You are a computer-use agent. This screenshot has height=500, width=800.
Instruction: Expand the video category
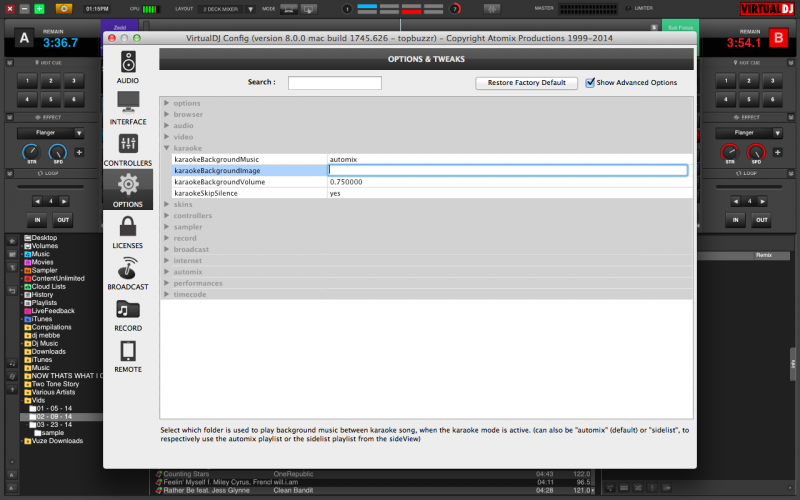166,137
